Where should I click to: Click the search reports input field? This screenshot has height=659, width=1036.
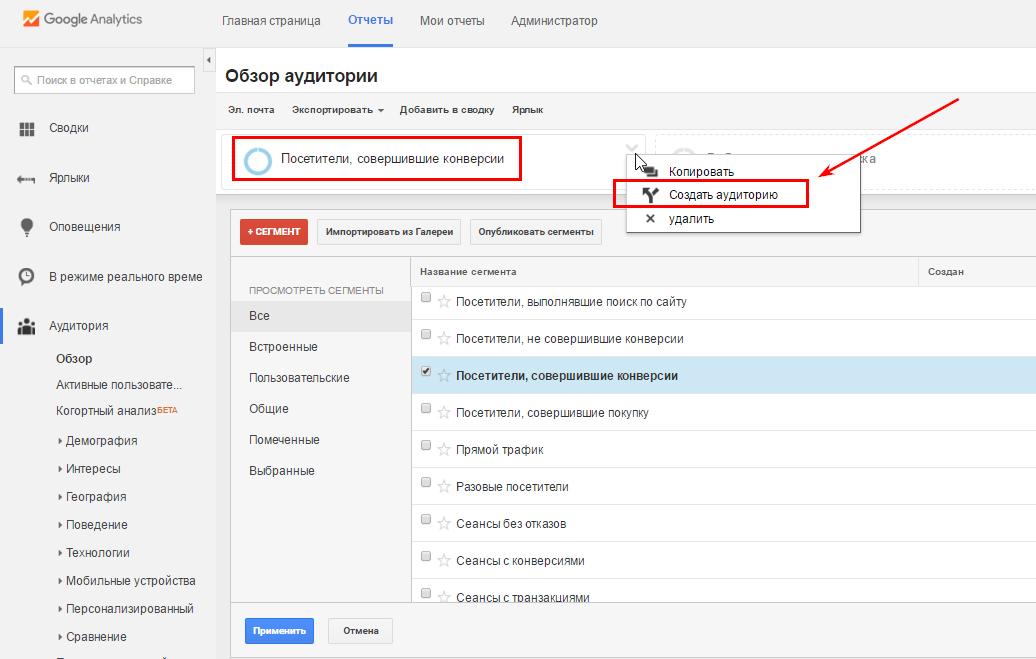pyautogui.click(x=104, y=80)
